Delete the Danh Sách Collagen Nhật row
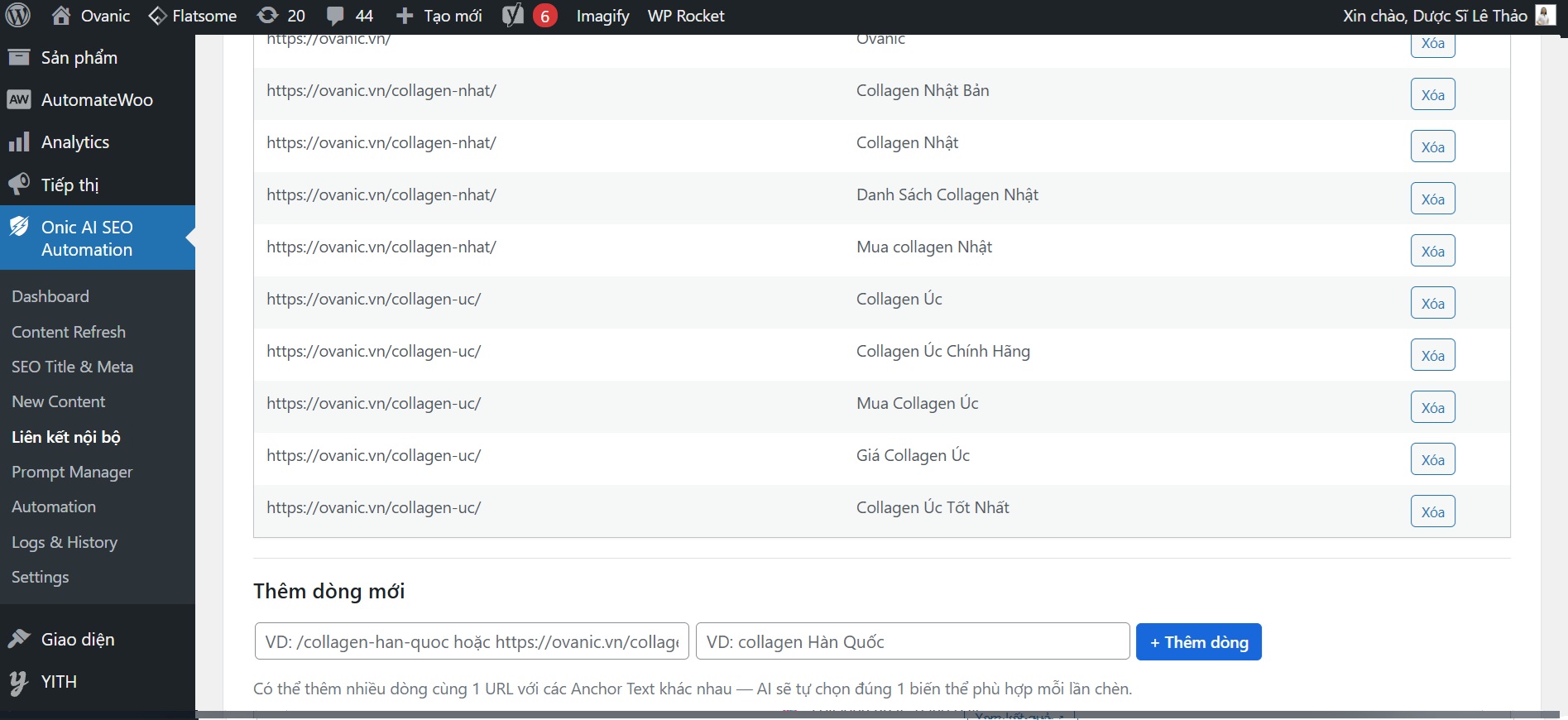 click(x=1433, y=199)
